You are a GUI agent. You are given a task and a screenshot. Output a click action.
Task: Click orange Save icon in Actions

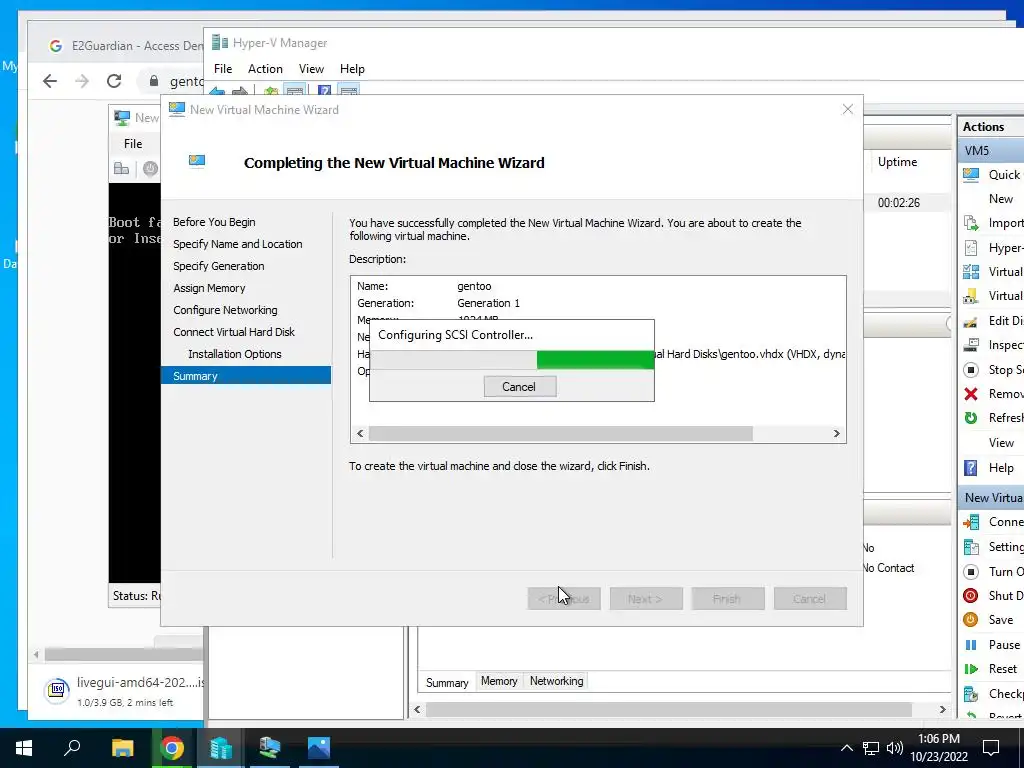point(971,620)
